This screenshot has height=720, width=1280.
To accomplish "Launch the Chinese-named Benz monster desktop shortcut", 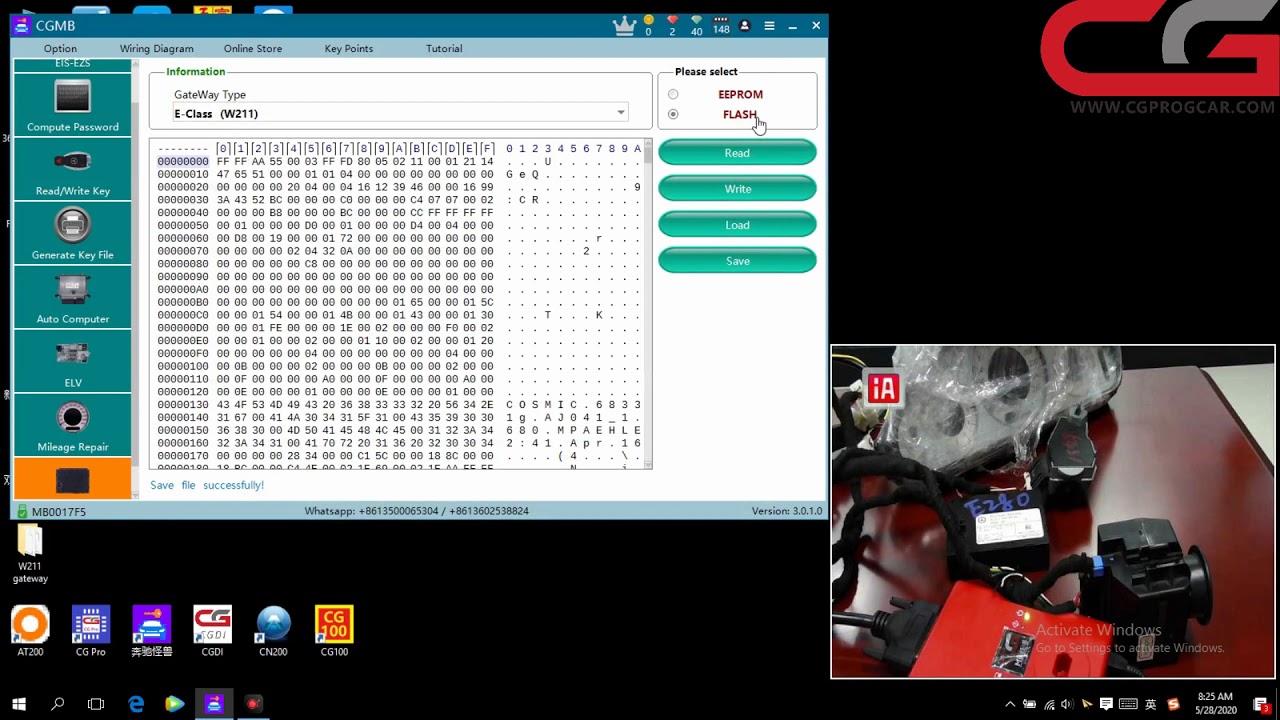I will 152,631.
